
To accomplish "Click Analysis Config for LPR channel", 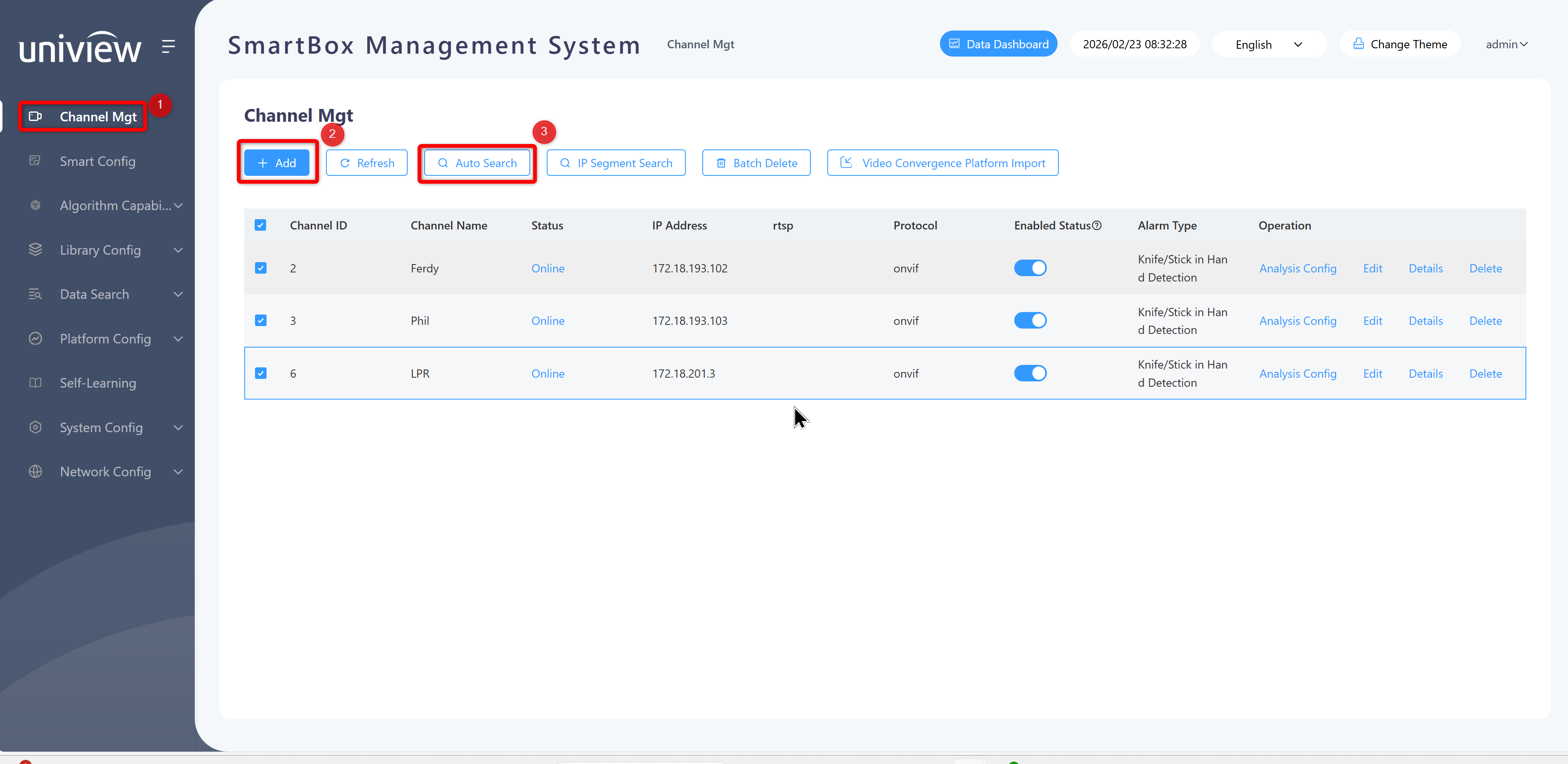I will pyautogui.click(x=1298, y=374).
